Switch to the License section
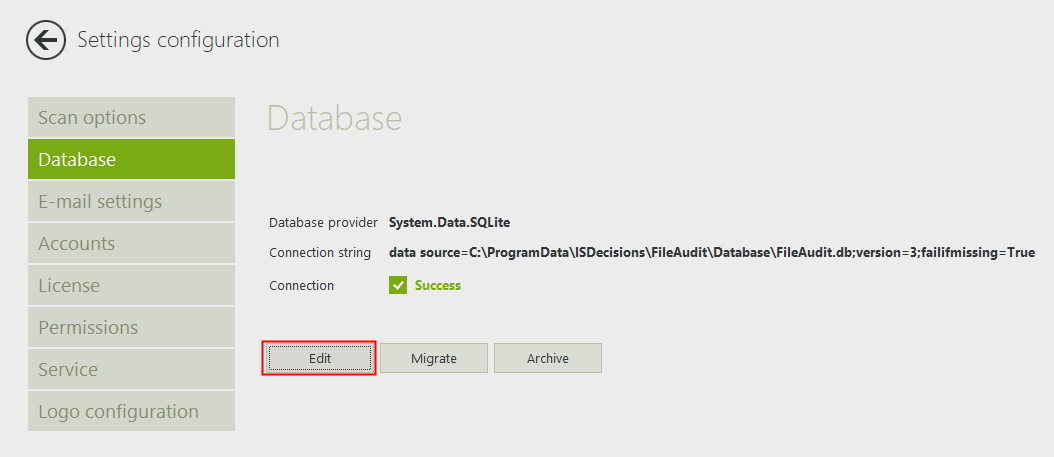This screenshot has height=457, width=1054. tap(131, 286)
